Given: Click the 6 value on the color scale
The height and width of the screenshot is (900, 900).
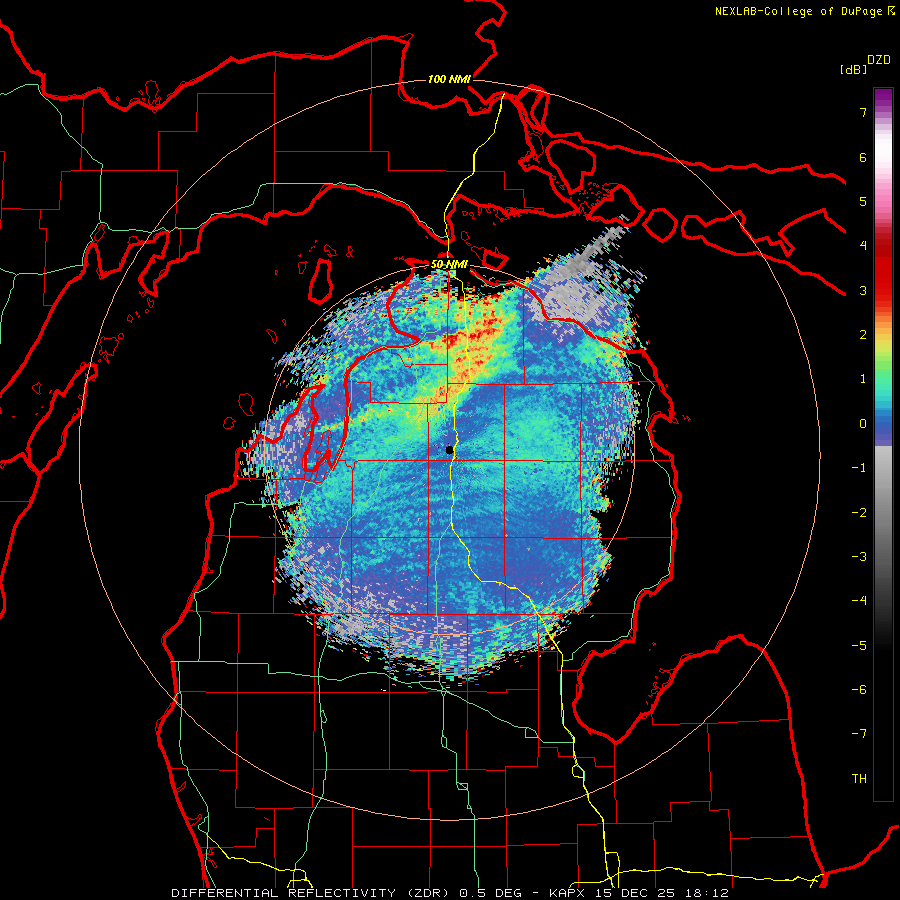Looking at the screenshot, I should (x=863, y=157).
